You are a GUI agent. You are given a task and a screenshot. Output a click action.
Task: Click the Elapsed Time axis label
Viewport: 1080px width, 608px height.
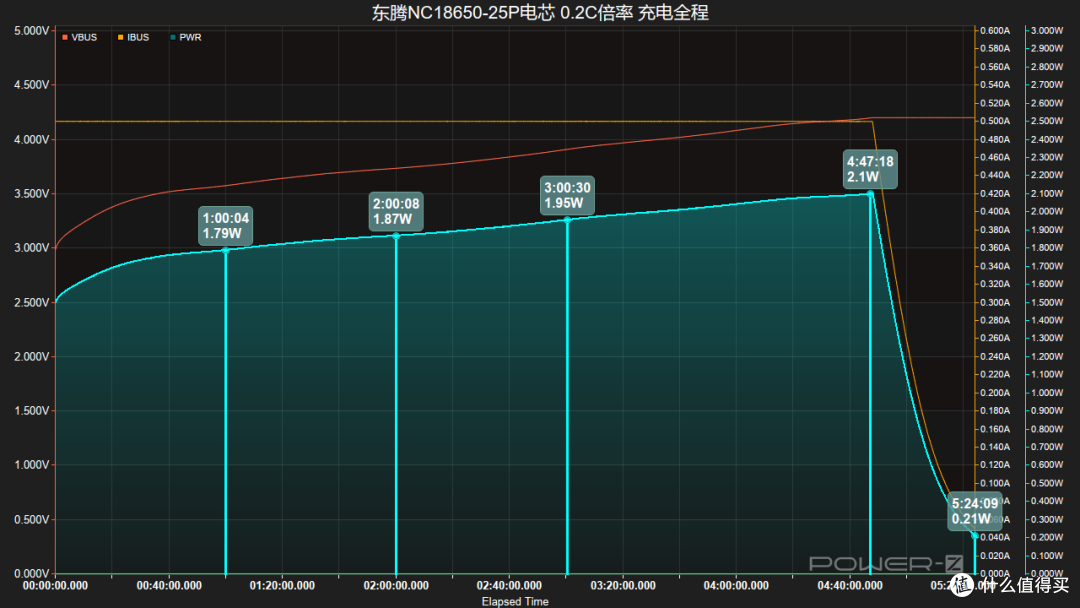click(515, 601)
